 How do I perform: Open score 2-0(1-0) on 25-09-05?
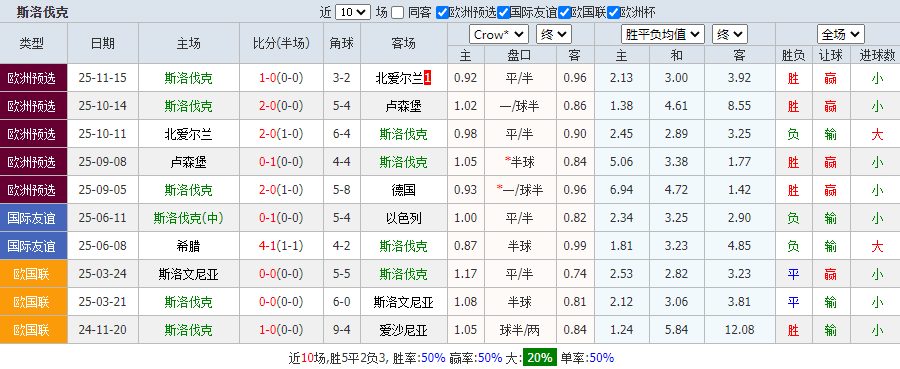coord(281,190)
